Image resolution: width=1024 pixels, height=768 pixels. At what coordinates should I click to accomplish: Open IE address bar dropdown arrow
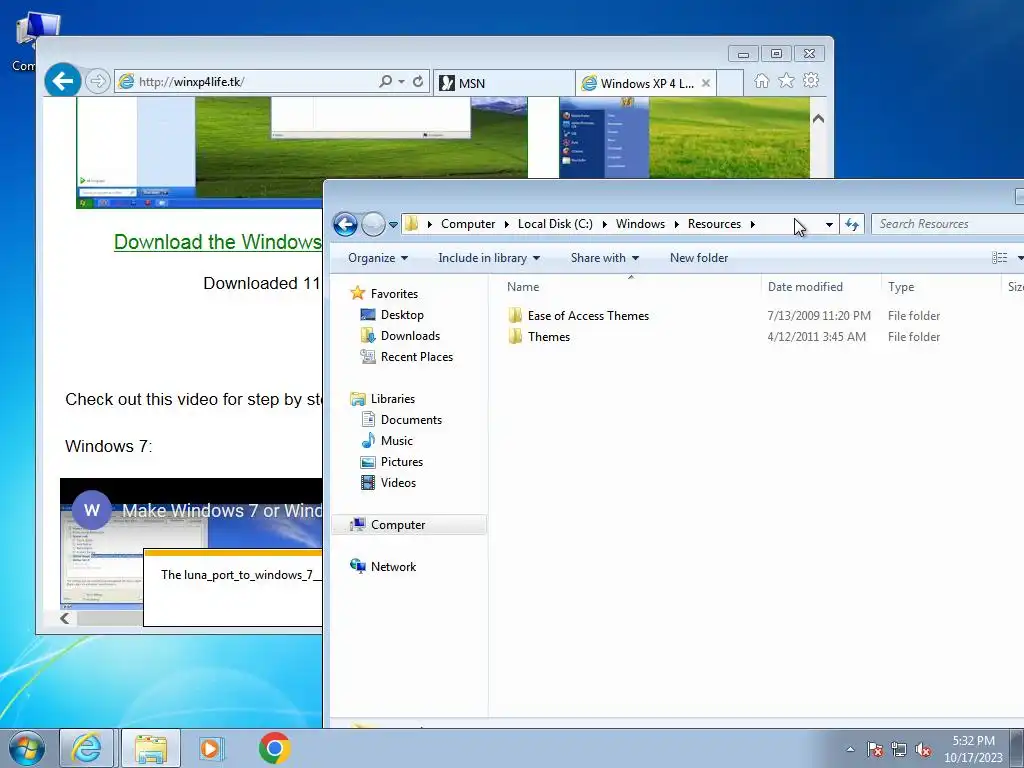[401, 82]
